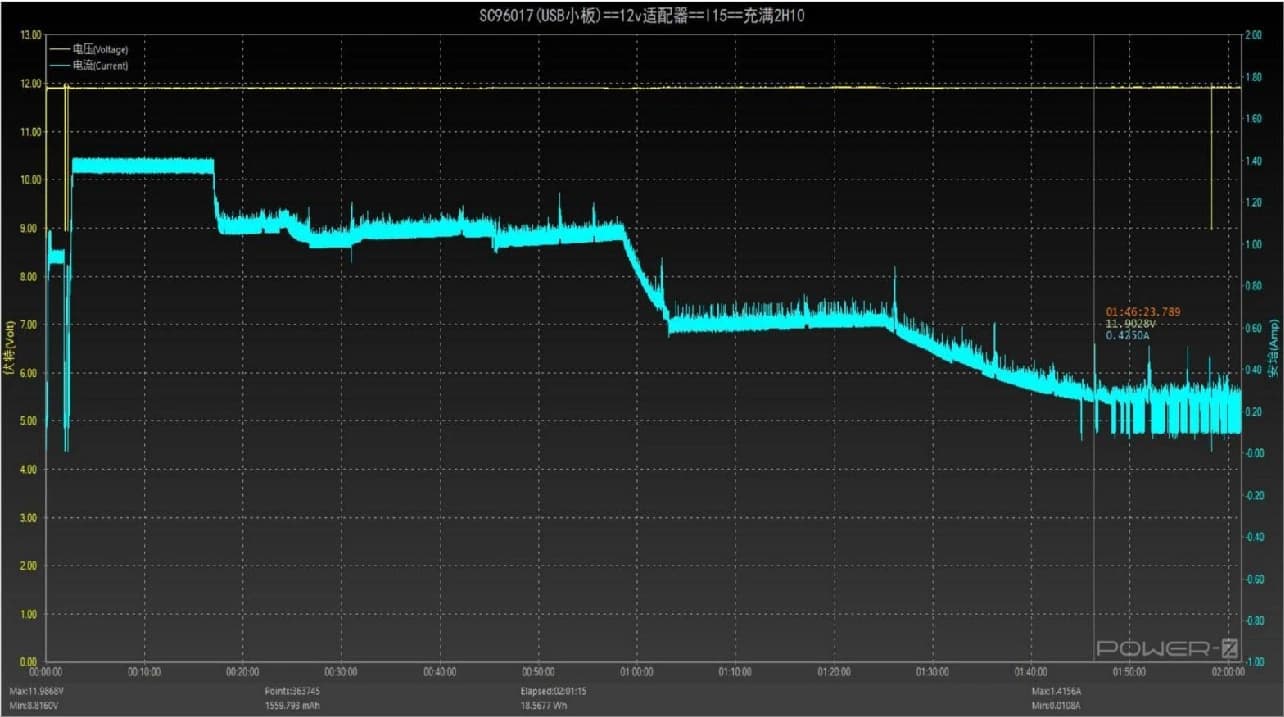
Task: Click the 1.80 amp axis label
Action: click(x=1254, y=77)
